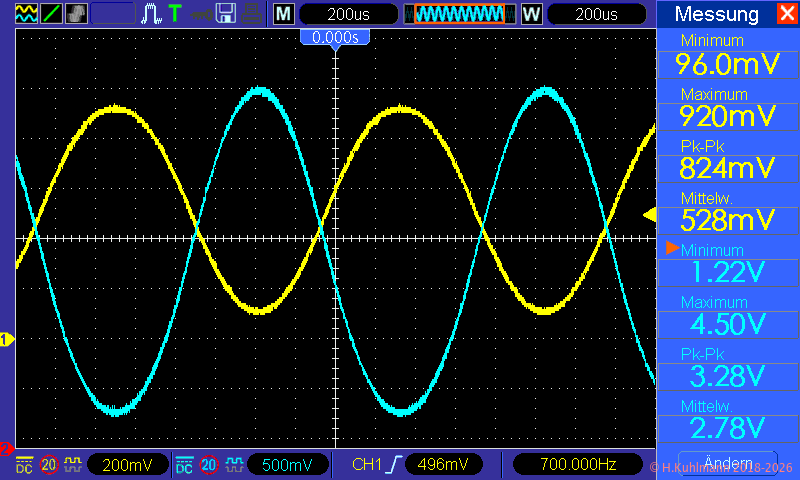Open the 500mV channel 2 scale field
Screen dimensions: 800x480
(287, 464)
